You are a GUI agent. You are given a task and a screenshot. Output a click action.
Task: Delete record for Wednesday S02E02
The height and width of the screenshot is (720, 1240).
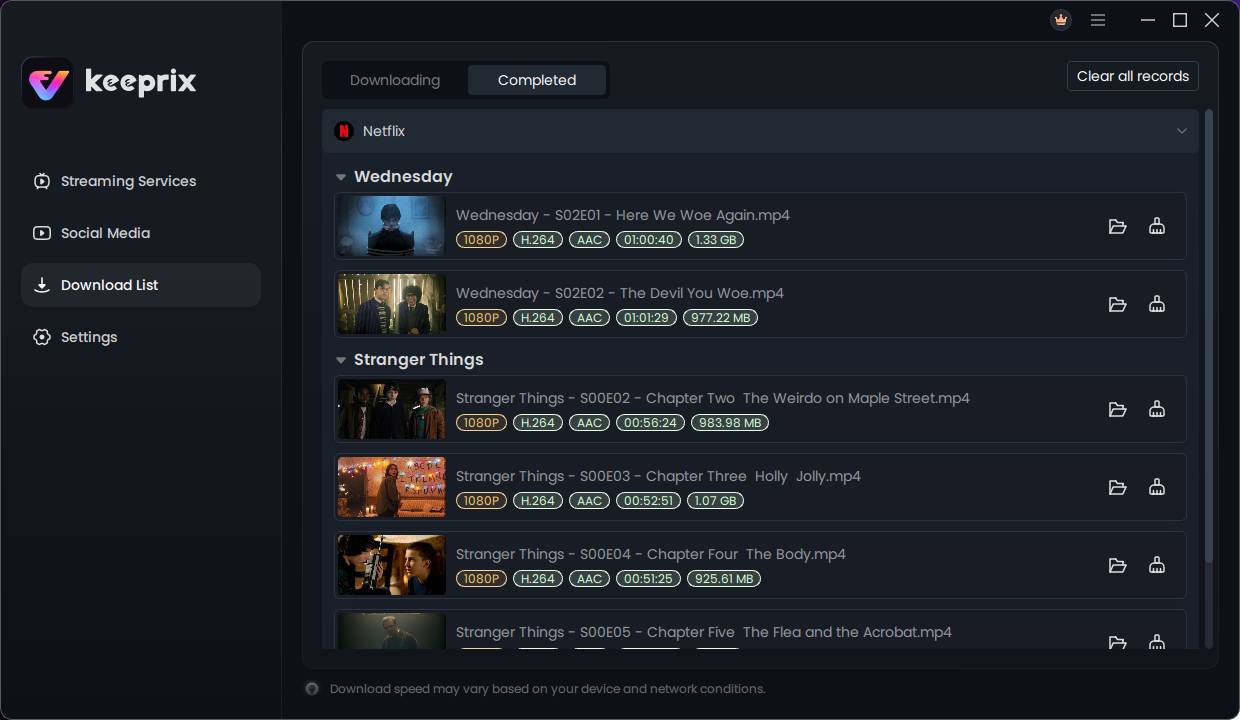(1157, 304)
